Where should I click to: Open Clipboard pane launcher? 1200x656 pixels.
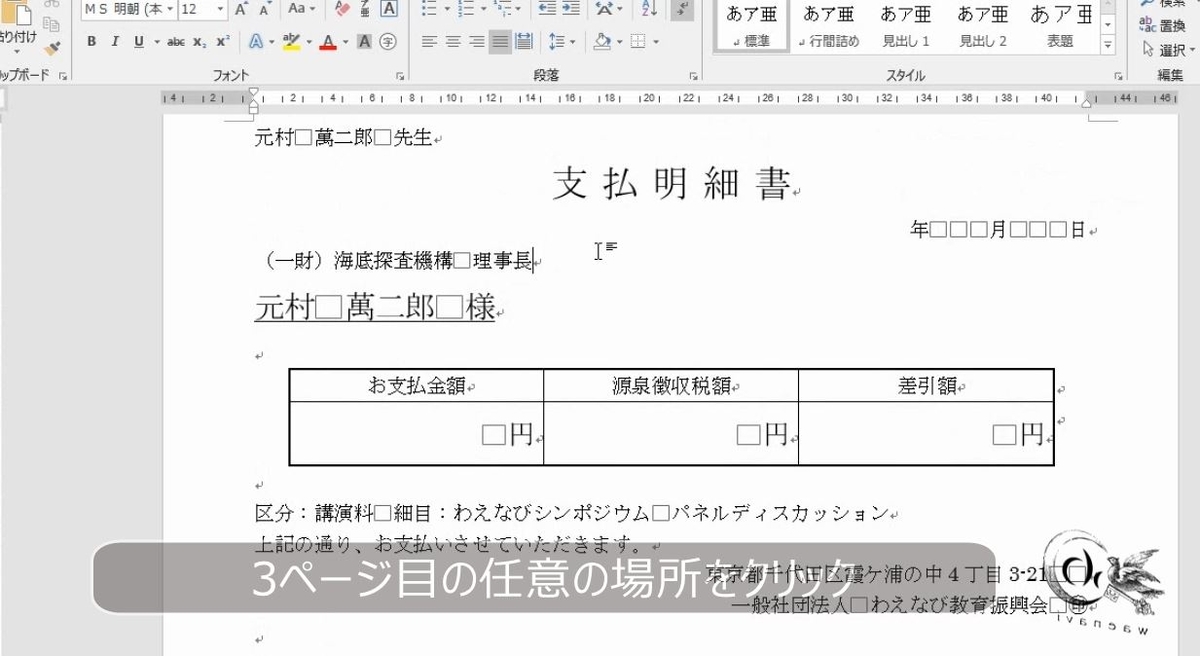[x=62, y=75]
